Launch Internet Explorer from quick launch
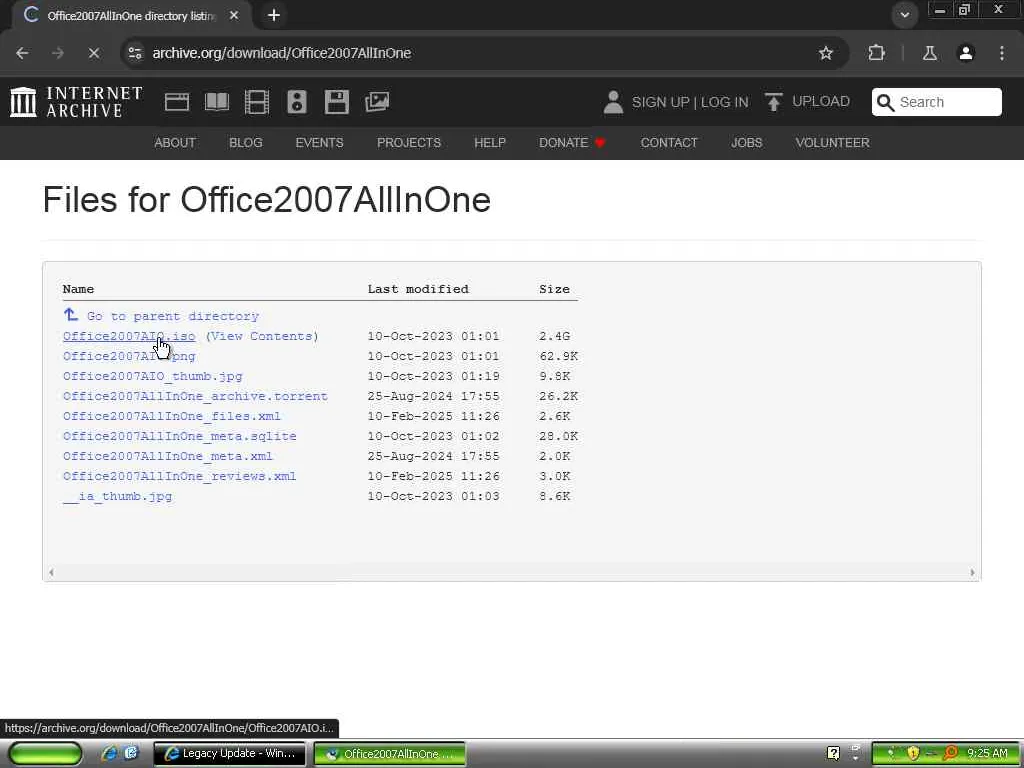 [109, 753]
